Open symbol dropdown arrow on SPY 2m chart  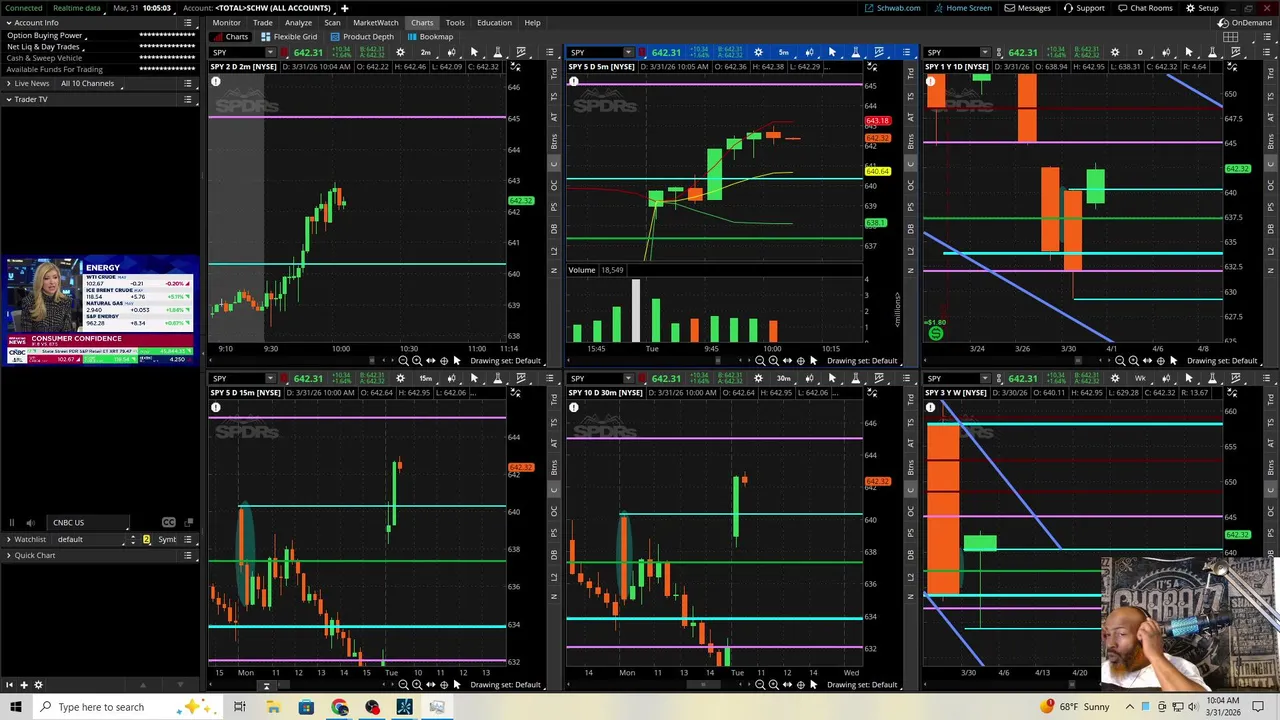270,52
